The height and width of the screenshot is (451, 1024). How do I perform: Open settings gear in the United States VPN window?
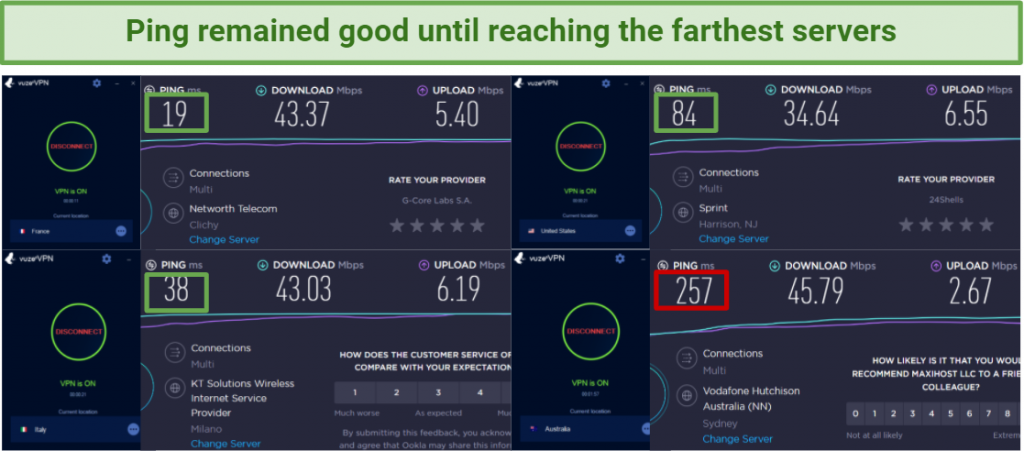pos(606,84)
